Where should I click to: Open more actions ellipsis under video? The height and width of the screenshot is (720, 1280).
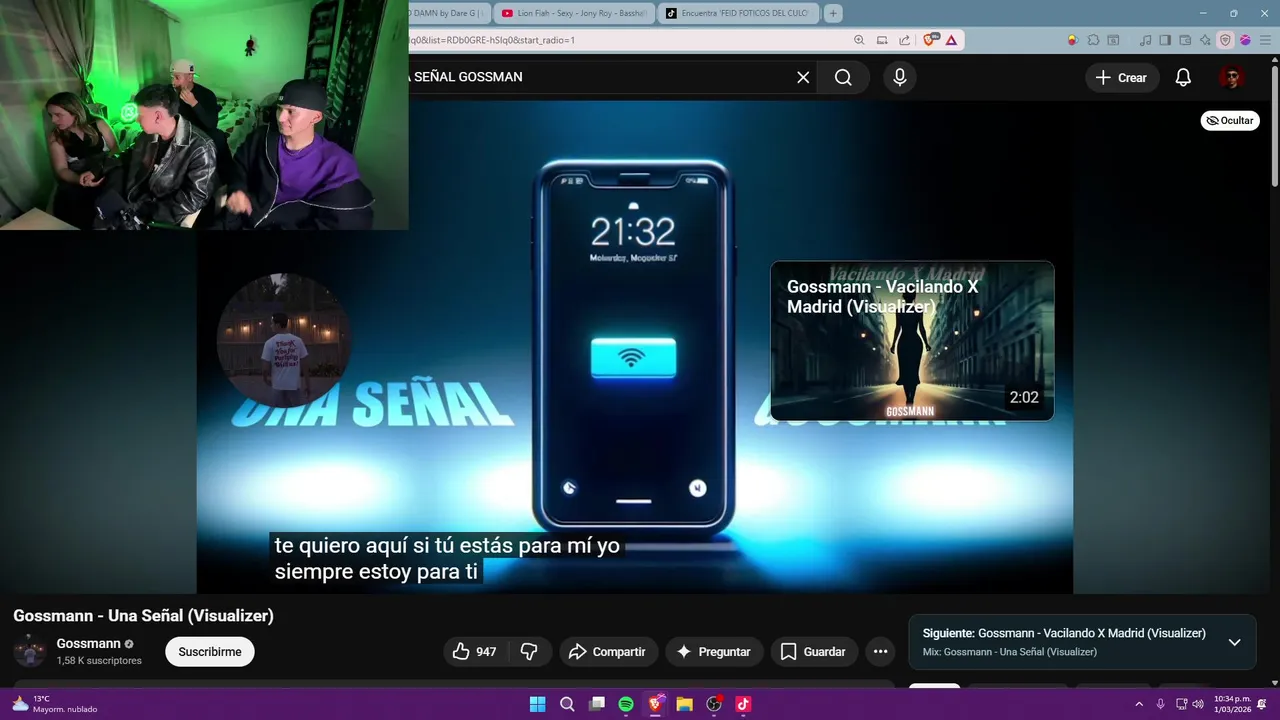(880, 652)
